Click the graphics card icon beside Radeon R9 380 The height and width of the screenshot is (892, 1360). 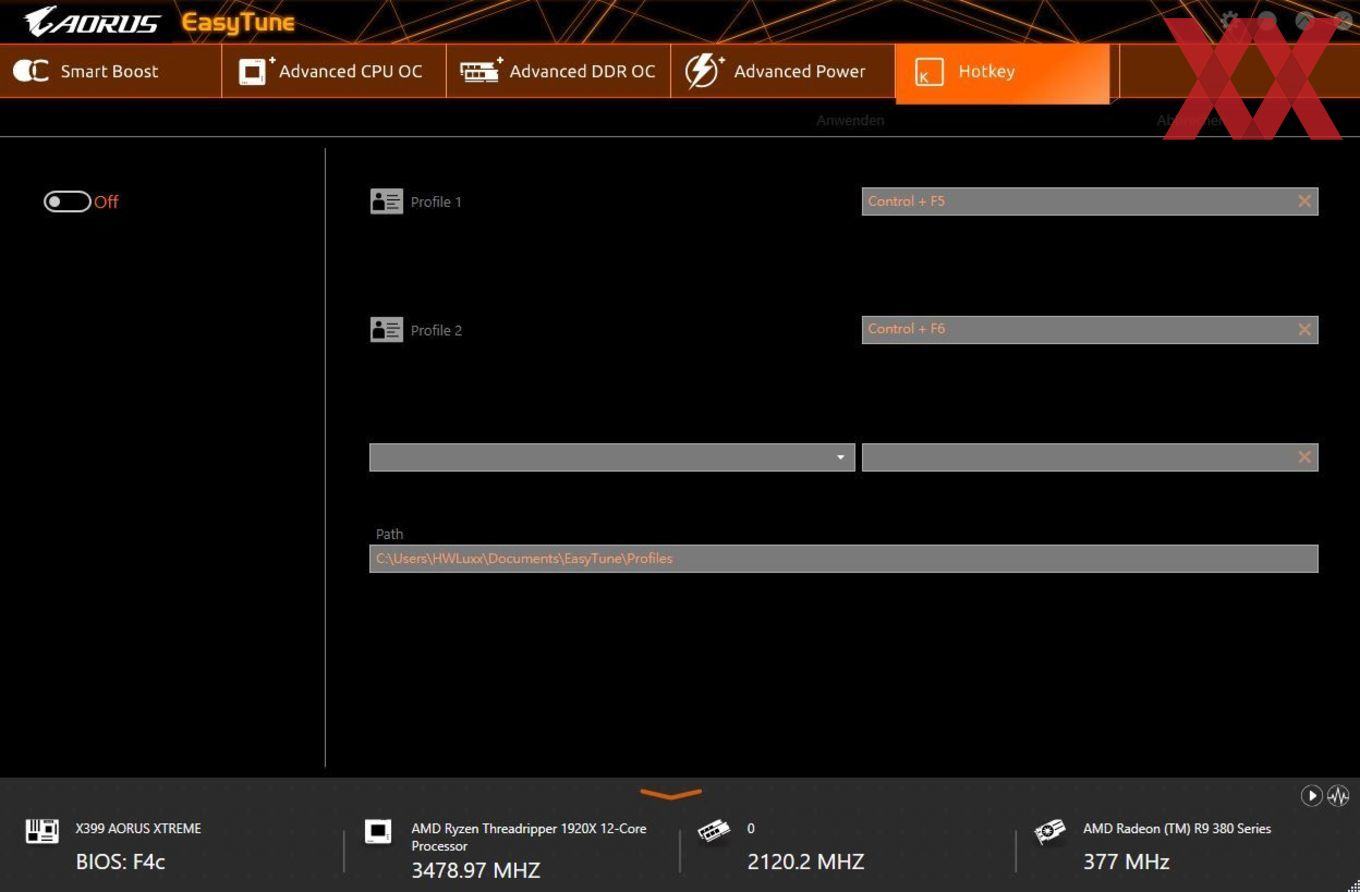point(1050,832)
